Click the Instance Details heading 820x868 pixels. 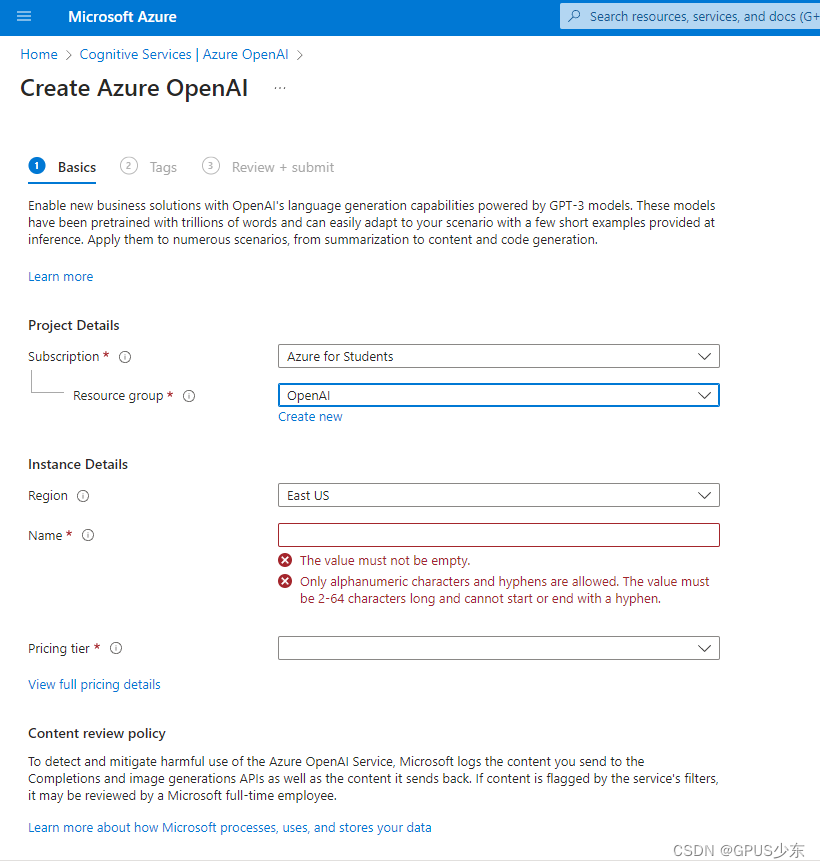point(78,464)
